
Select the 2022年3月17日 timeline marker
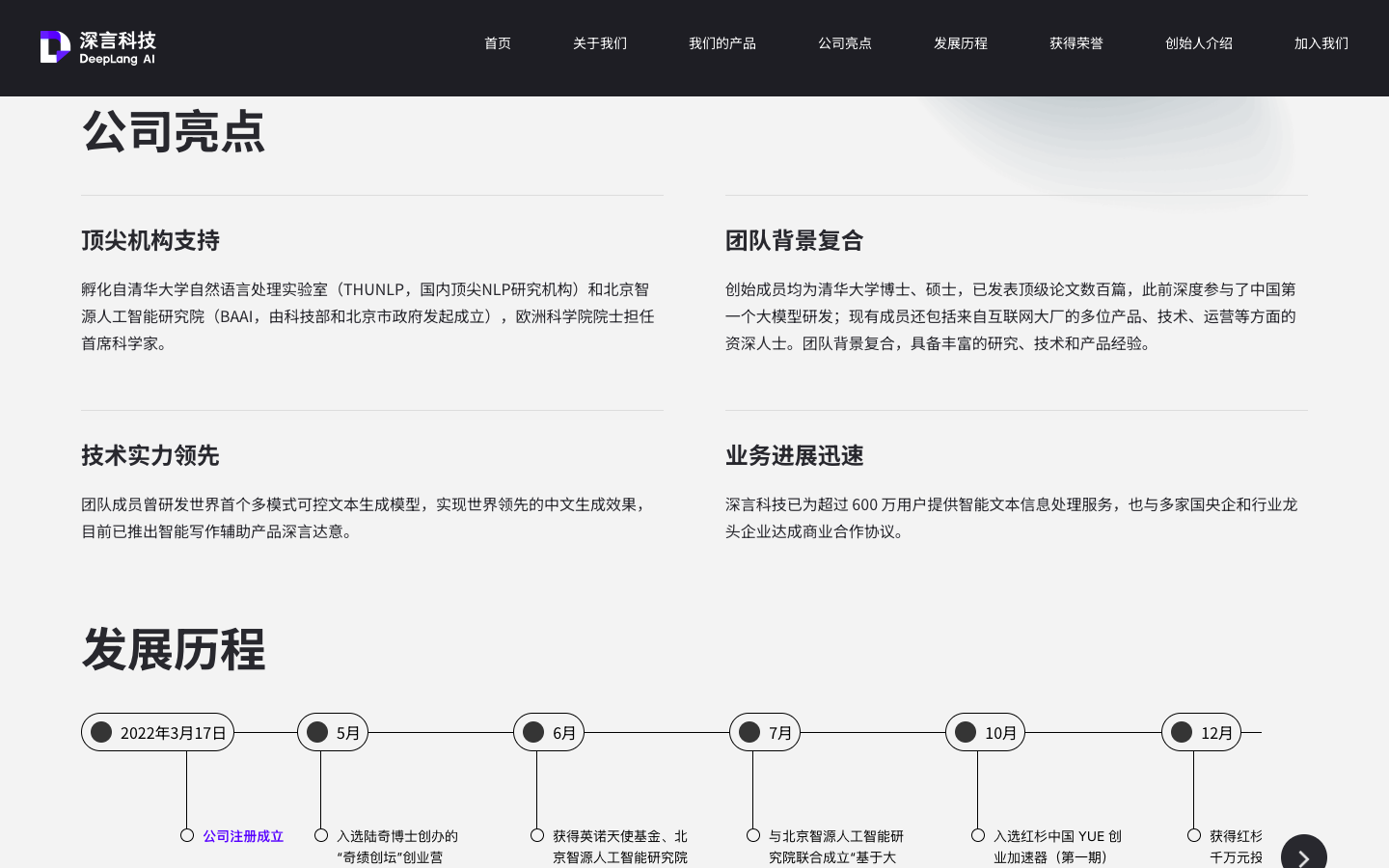tap(157, 732)
